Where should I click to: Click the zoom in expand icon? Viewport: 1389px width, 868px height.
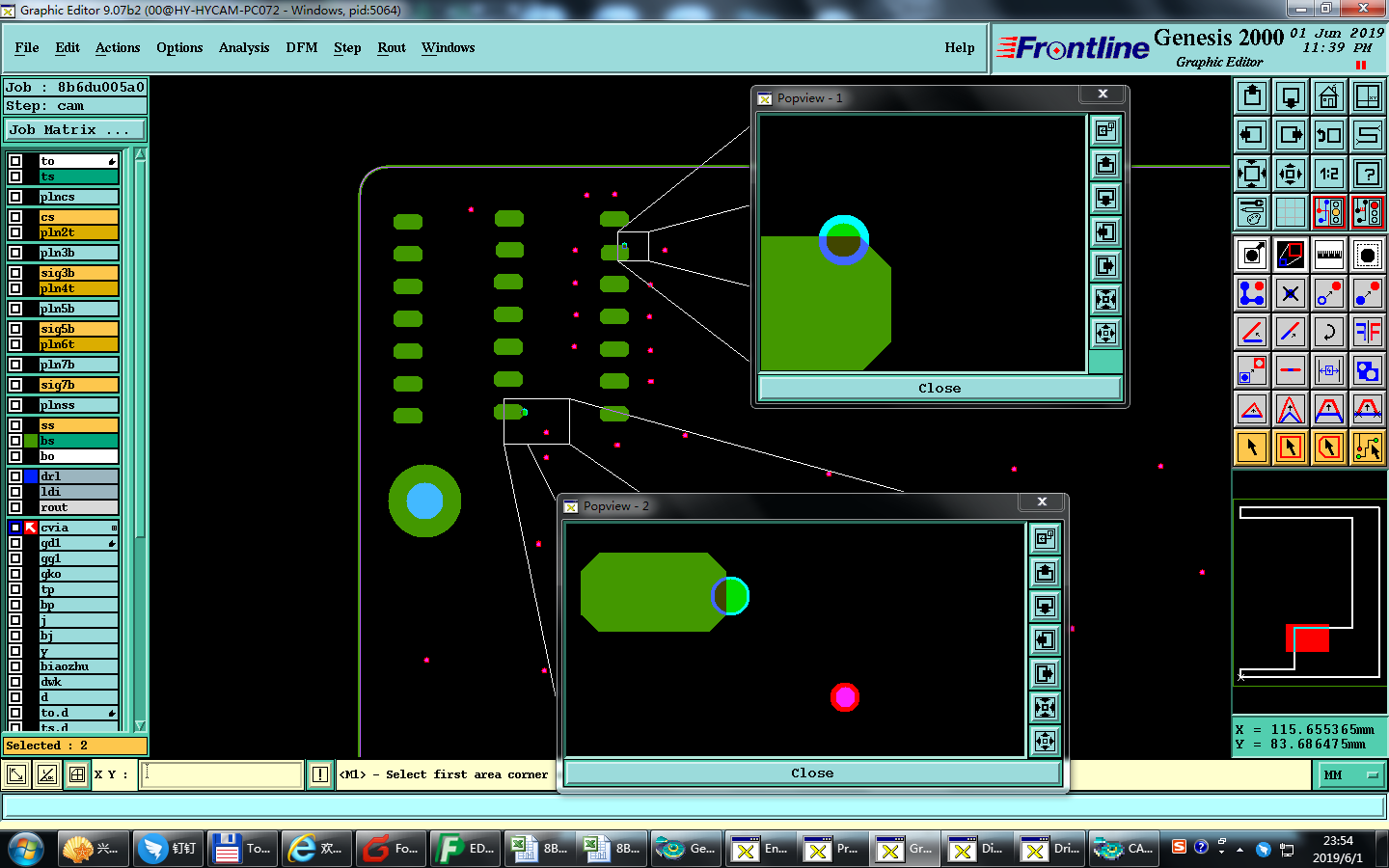click(1252, 174)
